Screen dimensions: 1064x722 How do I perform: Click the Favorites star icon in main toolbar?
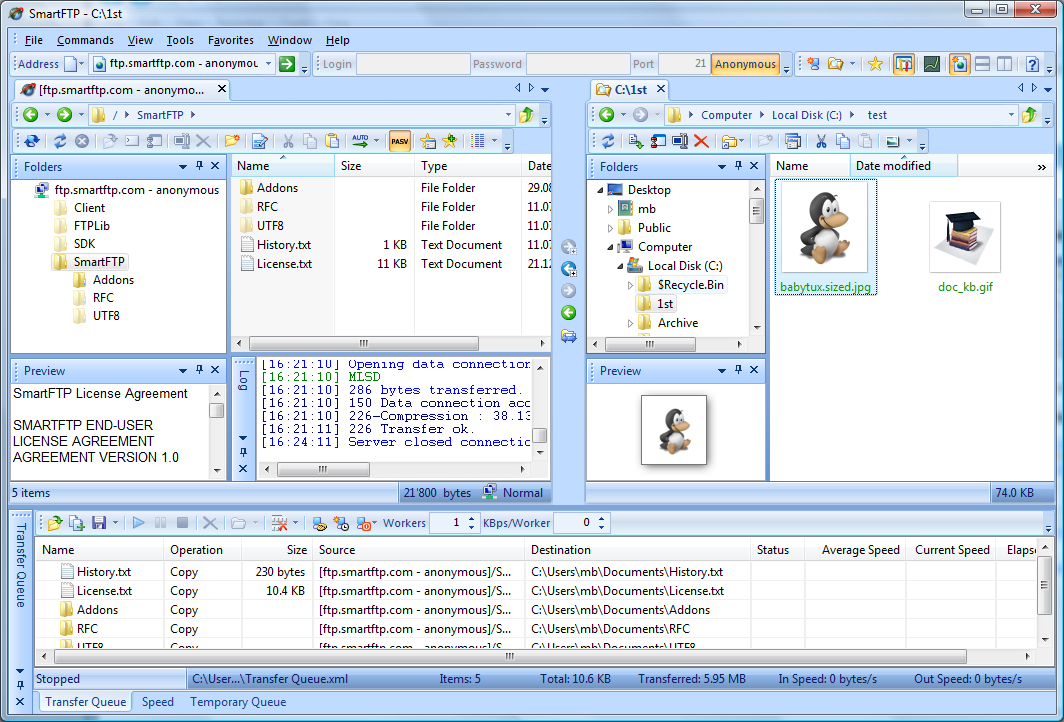[875, 64]
